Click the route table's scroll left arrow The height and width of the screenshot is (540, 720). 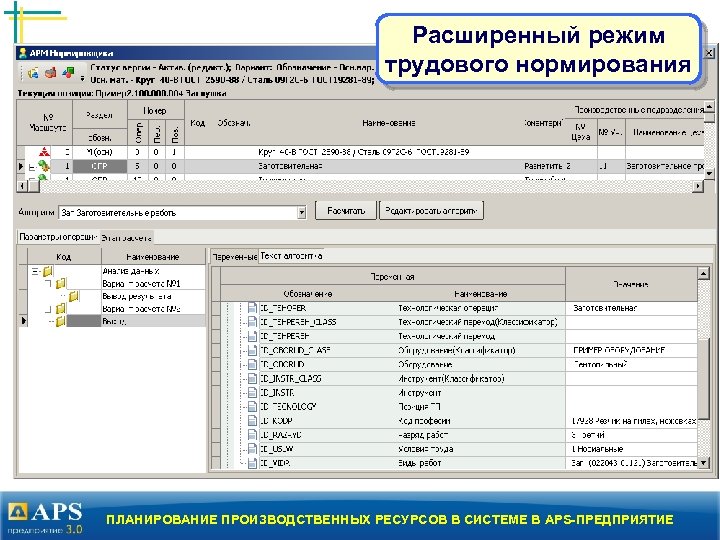point(21,186)
